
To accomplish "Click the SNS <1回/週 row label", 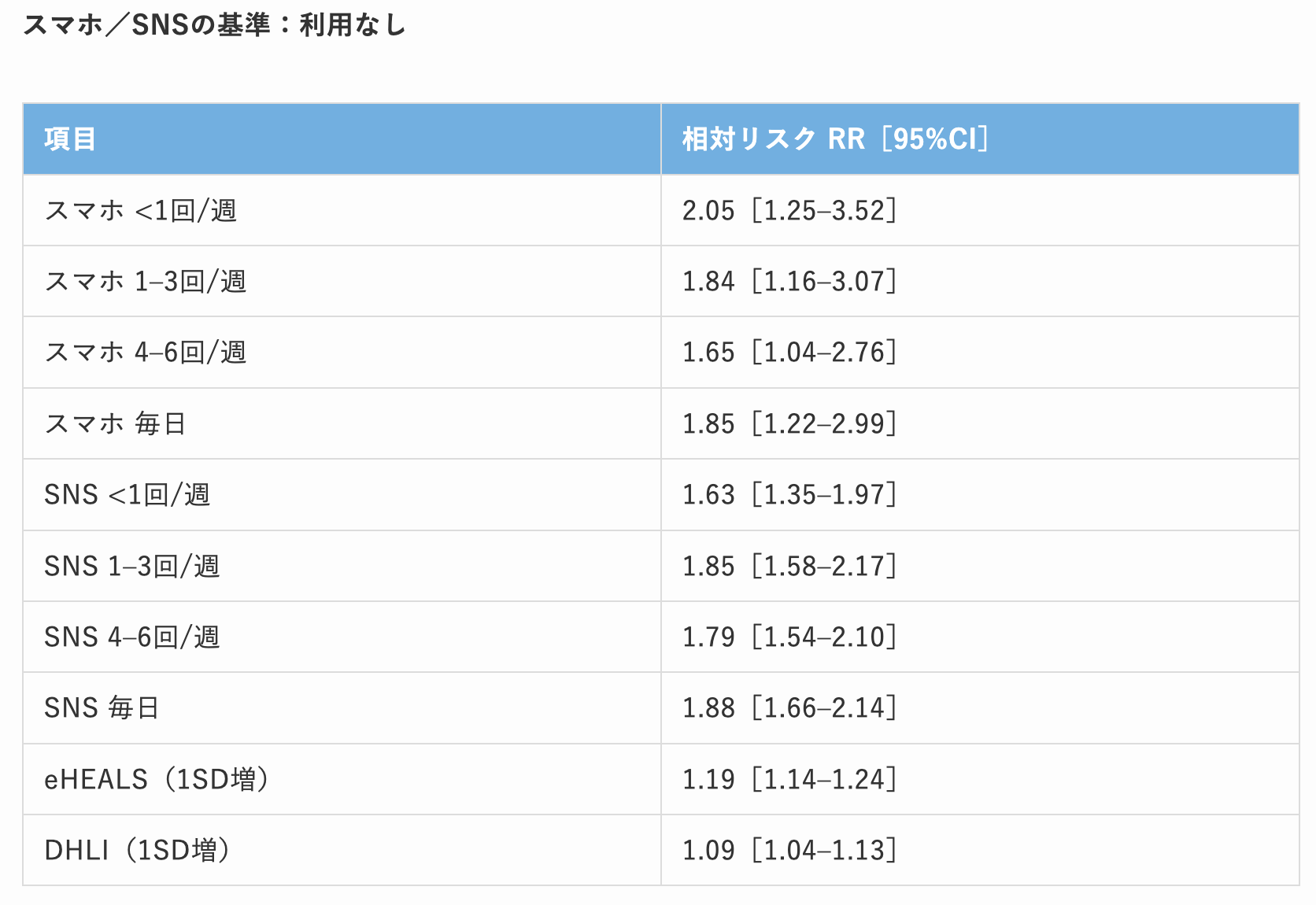I will click(x=127, y=494).
